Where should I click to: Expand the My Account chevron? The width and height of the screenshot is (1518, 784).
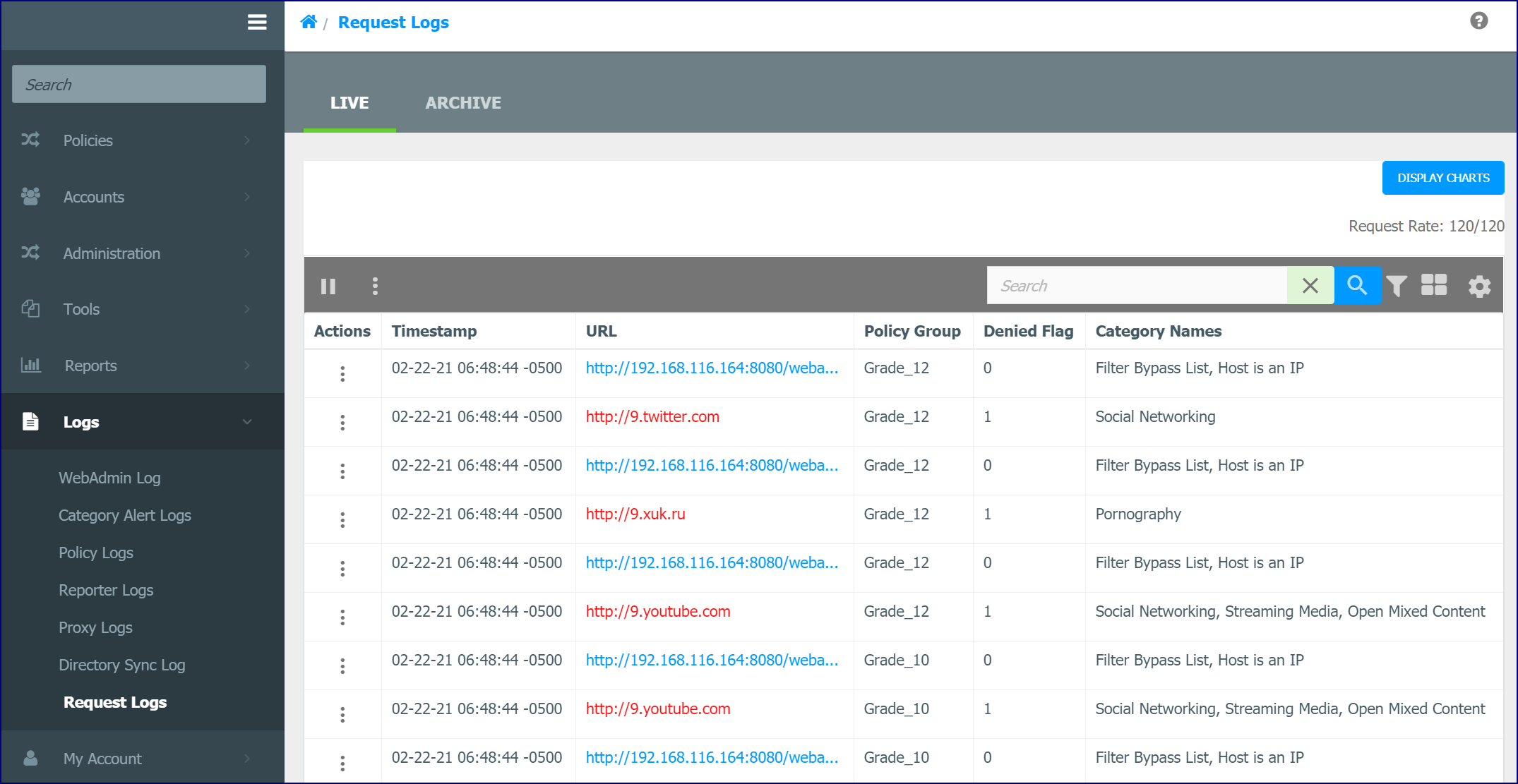click(247, 758)
